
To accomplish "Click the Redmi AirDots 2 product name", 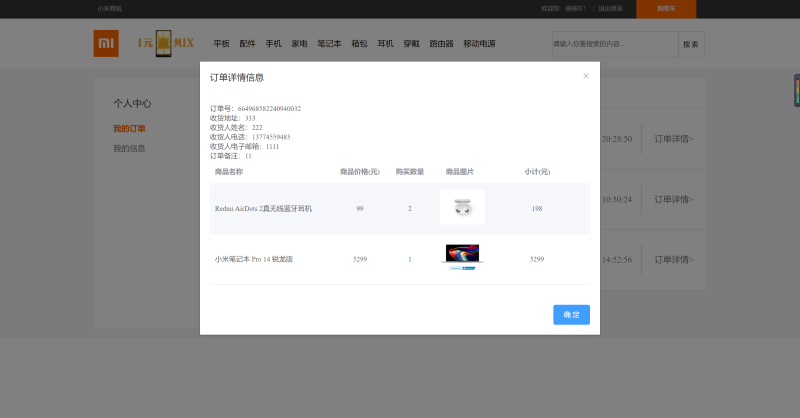I will (x=263, y=209).
